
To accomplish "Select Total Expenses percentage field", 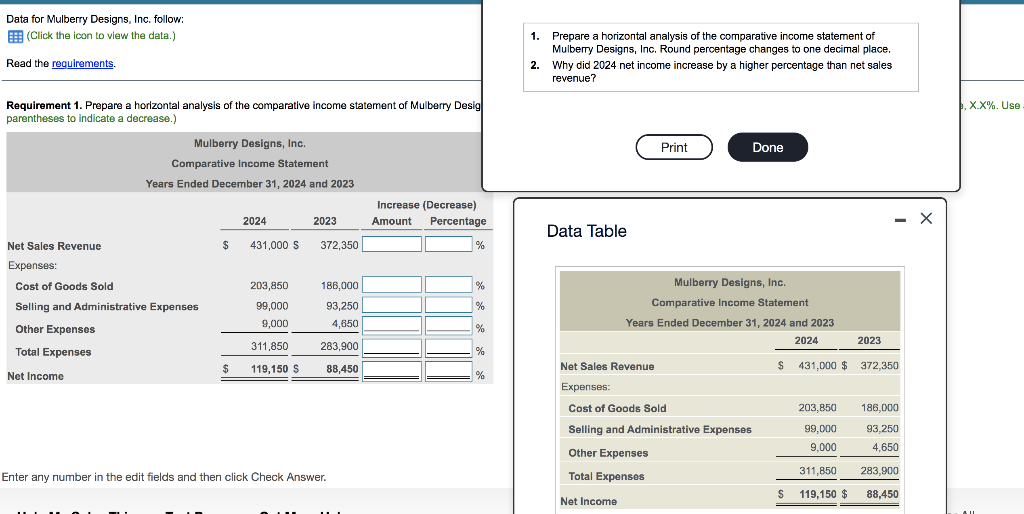I will click(449, 347).
